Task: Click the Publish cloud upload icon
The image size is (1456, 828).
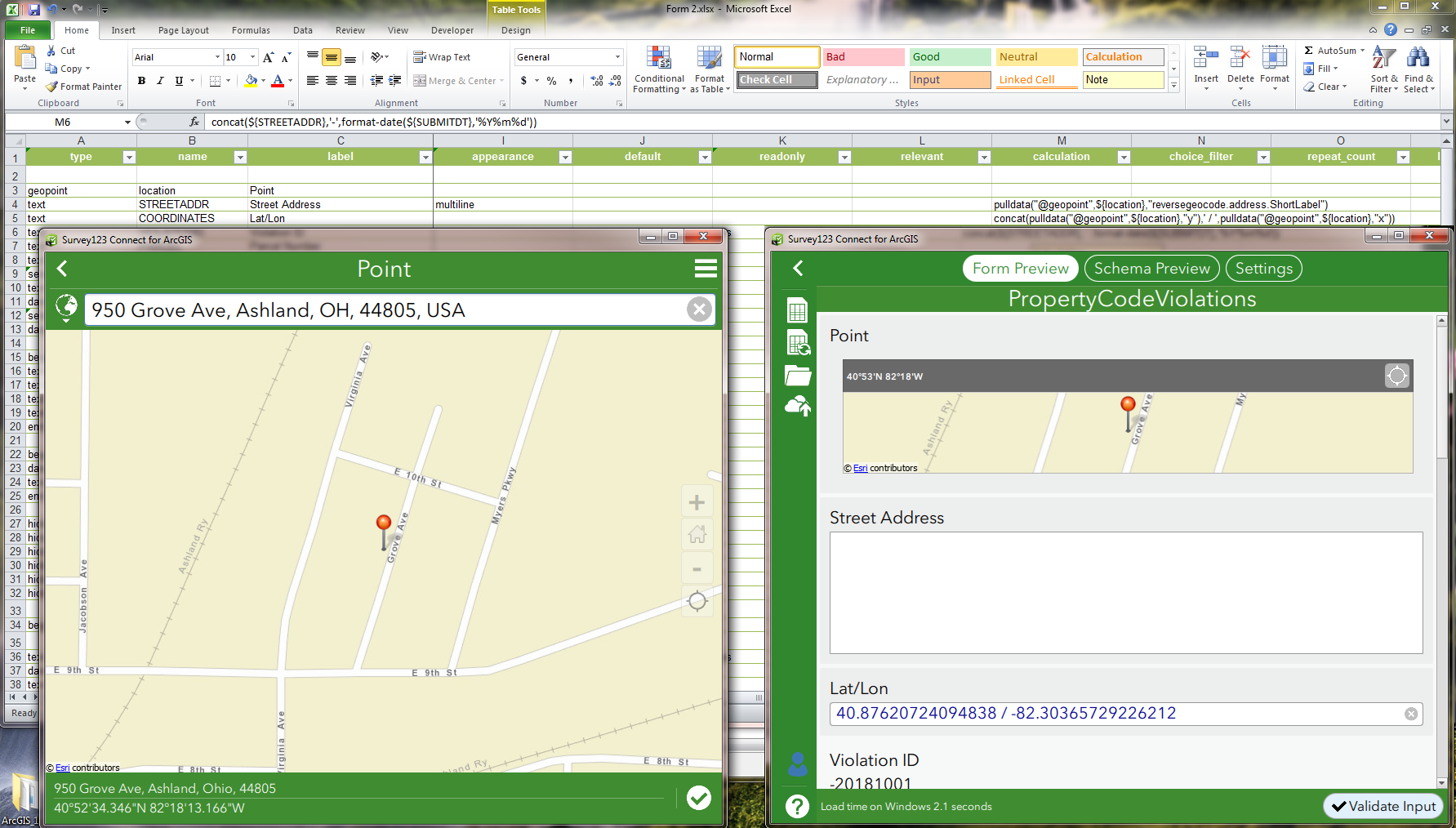Action: (798, 406)
